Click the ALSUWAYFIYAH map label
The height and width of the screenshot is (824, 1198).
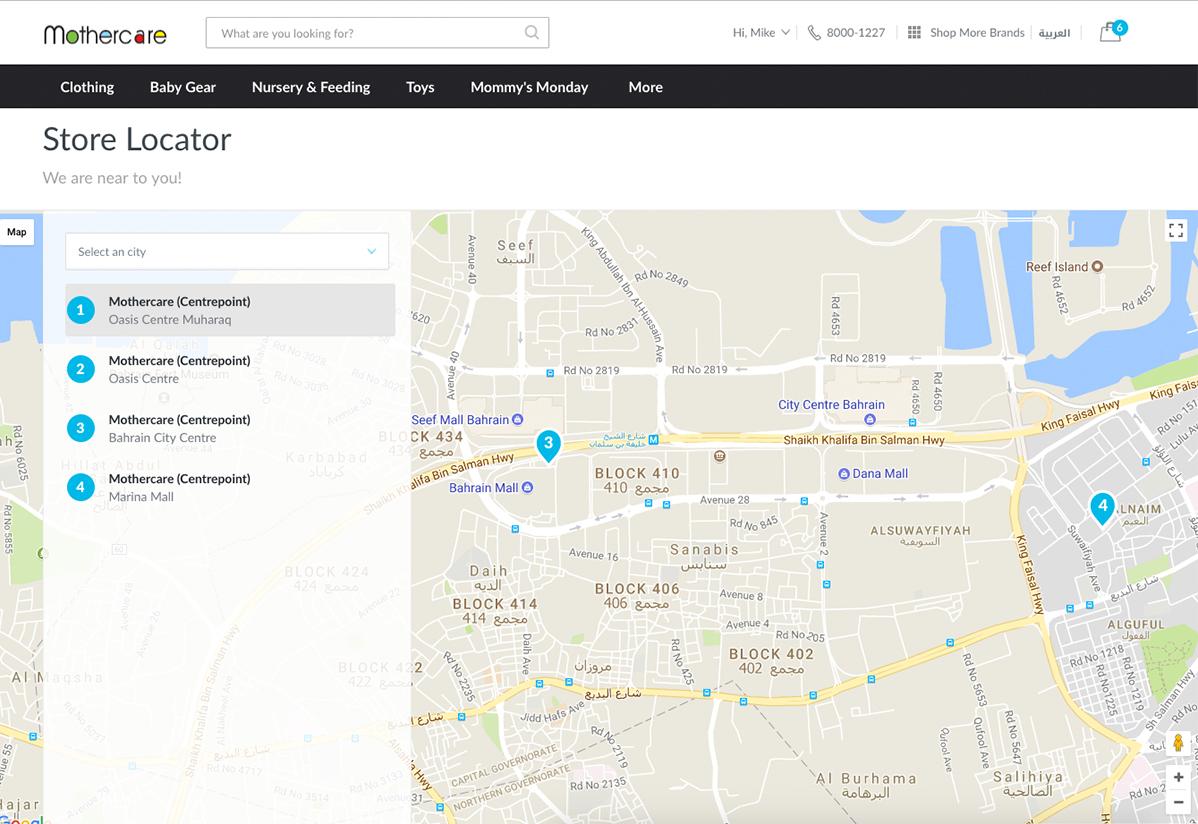(921, 530)
